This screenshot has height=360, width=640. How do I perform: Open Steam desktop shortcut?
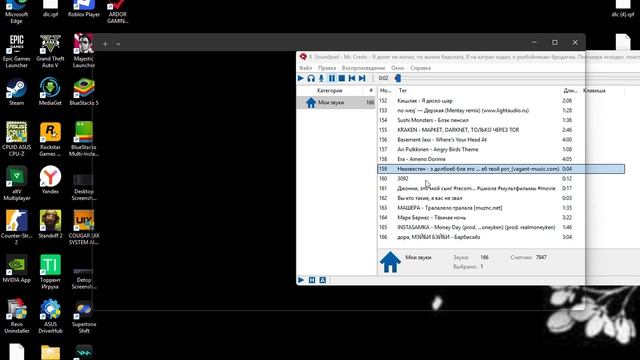16,92
